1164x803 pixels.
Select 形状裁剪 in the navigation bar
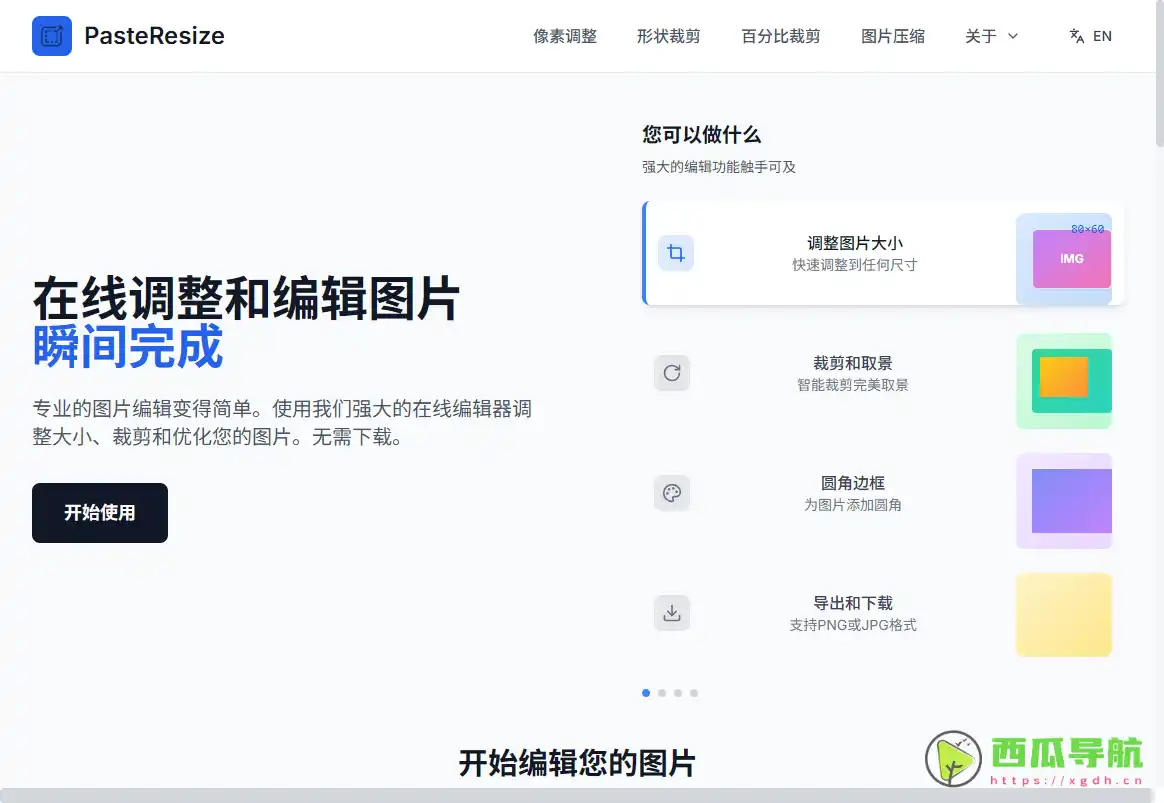click(x=668, y=36)
